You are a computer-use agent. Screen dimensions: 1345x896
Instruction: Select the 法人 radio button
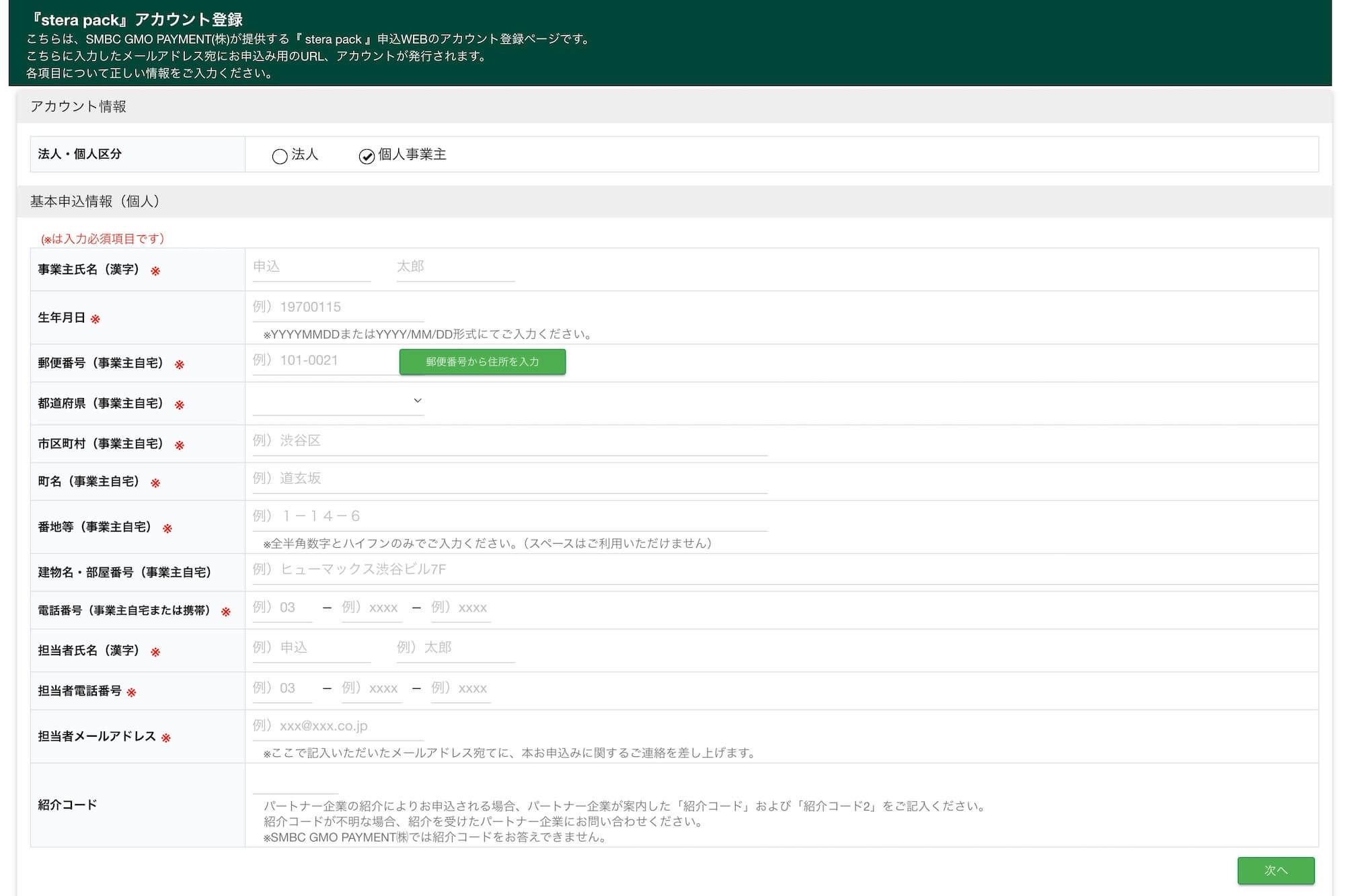(x=280, y=156)
